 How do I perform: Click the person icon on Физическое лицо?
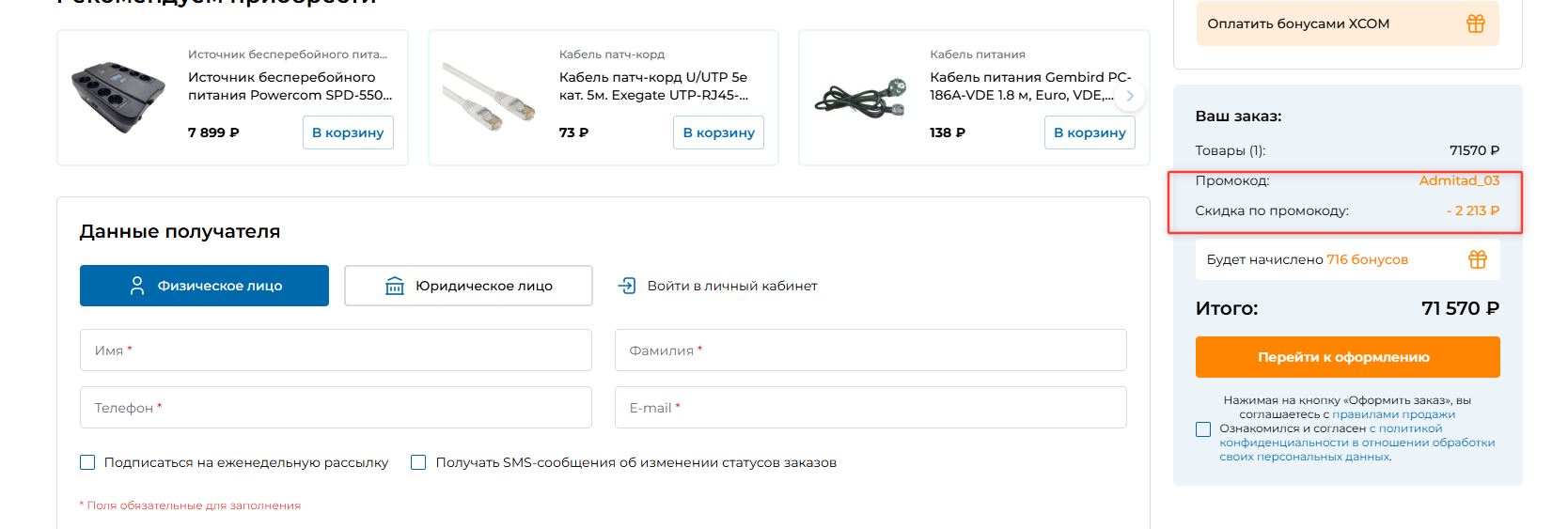(x=137, y=286)
